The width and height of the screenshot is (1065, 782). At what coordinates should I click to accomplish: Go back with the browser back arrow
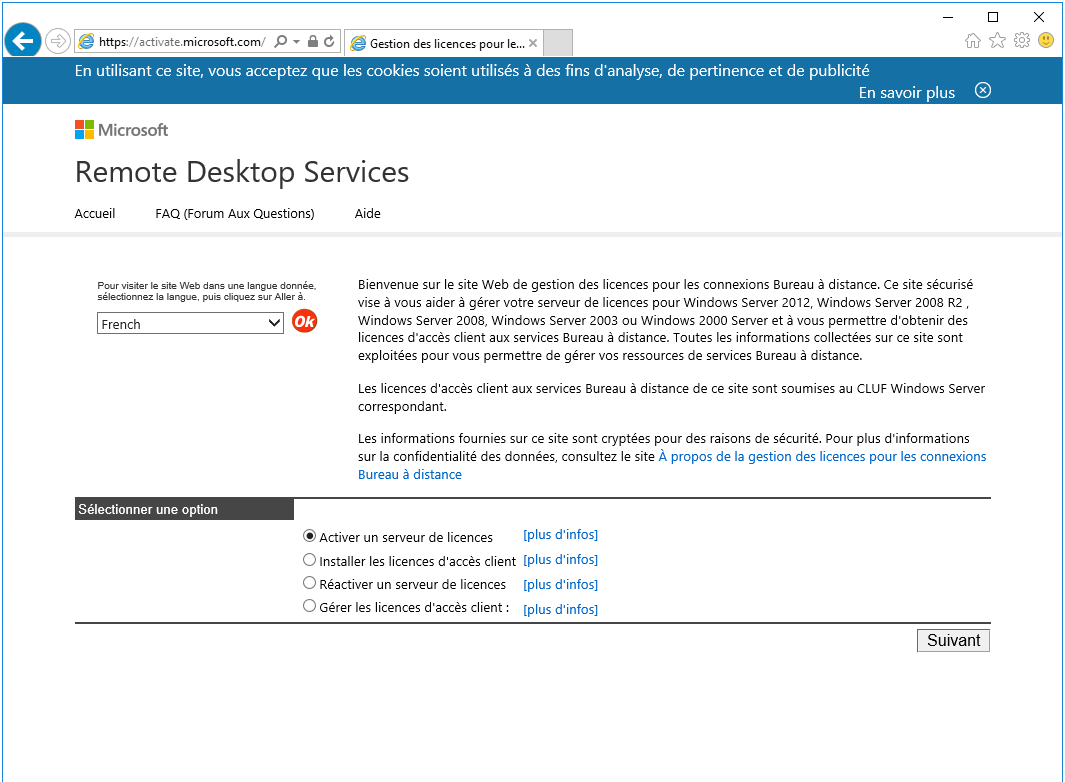(x=22, y=41)
